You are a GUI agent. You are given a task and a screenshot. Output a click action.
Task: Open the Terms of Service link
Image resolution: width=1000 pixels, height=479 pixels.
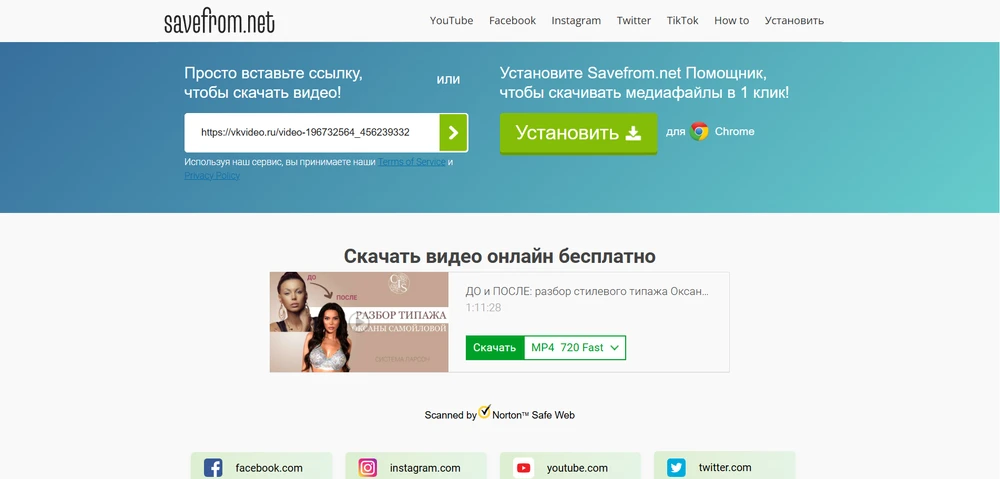click(411, 162)
